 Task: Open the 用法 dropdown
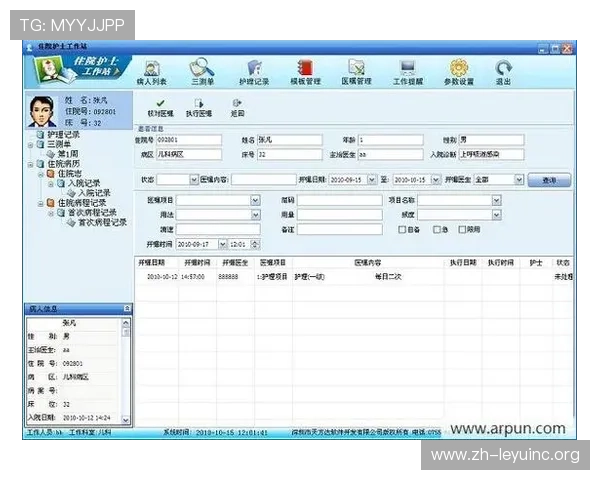click(255, 215)
